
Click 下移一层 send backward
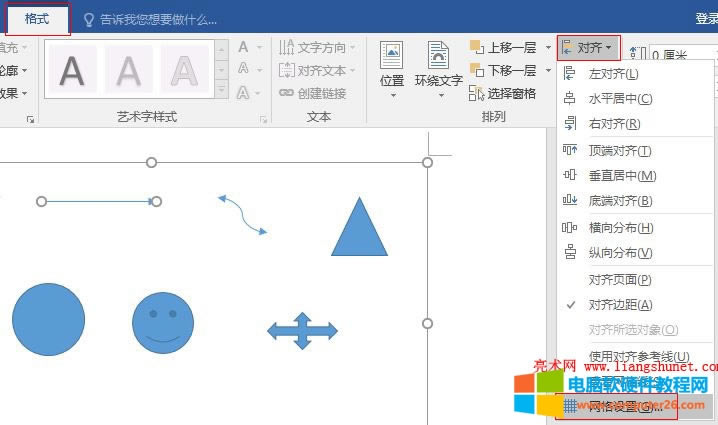(x=503, y=71)
